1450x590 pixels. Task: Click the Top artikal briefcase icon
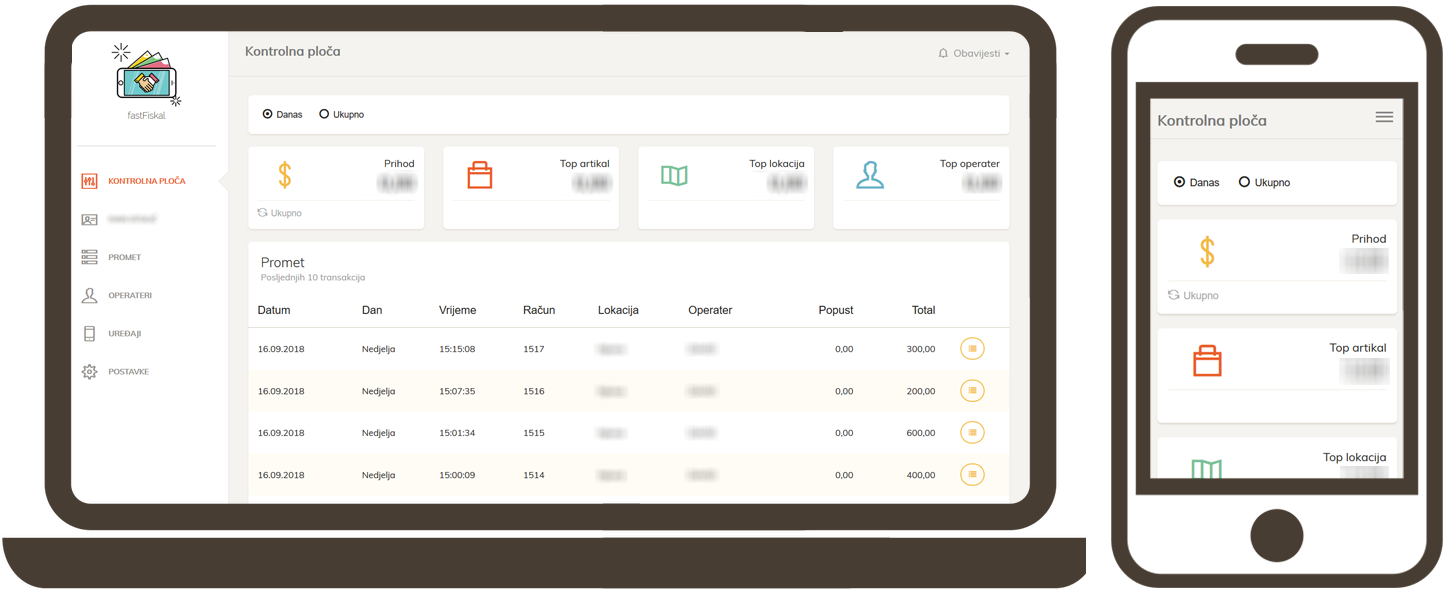[x=480, y=176]
